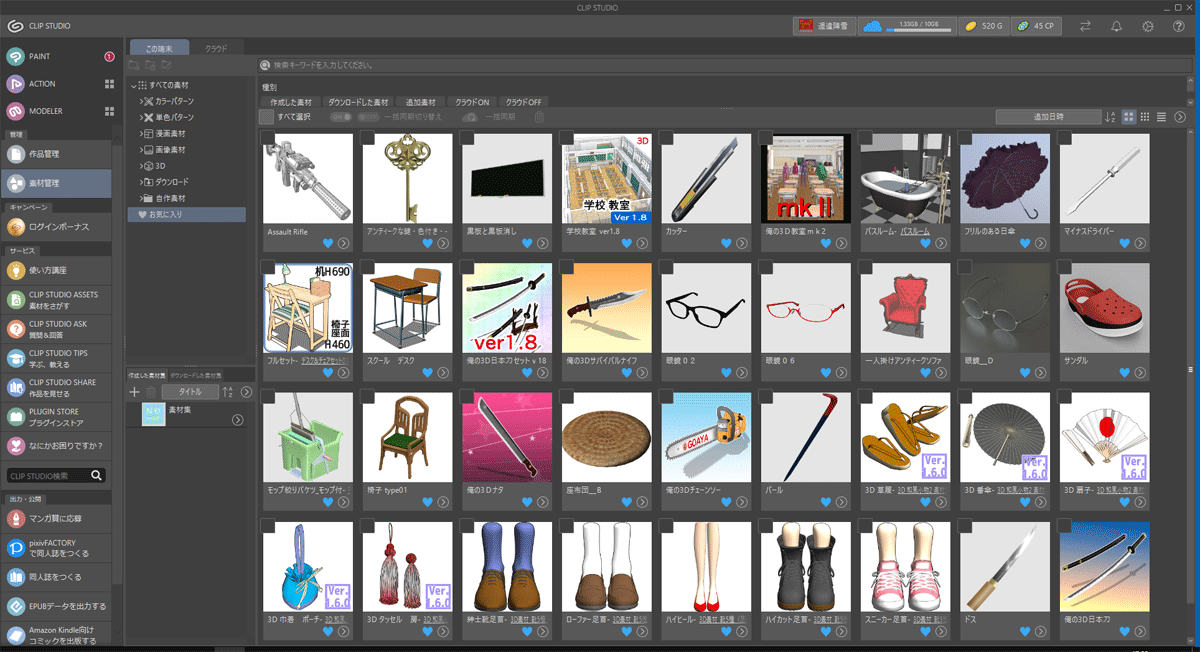The height and width of the screenshot is (652, 1200).
Task: Open the 追加日時 sort dropdown
Action: click(1048, 117)
